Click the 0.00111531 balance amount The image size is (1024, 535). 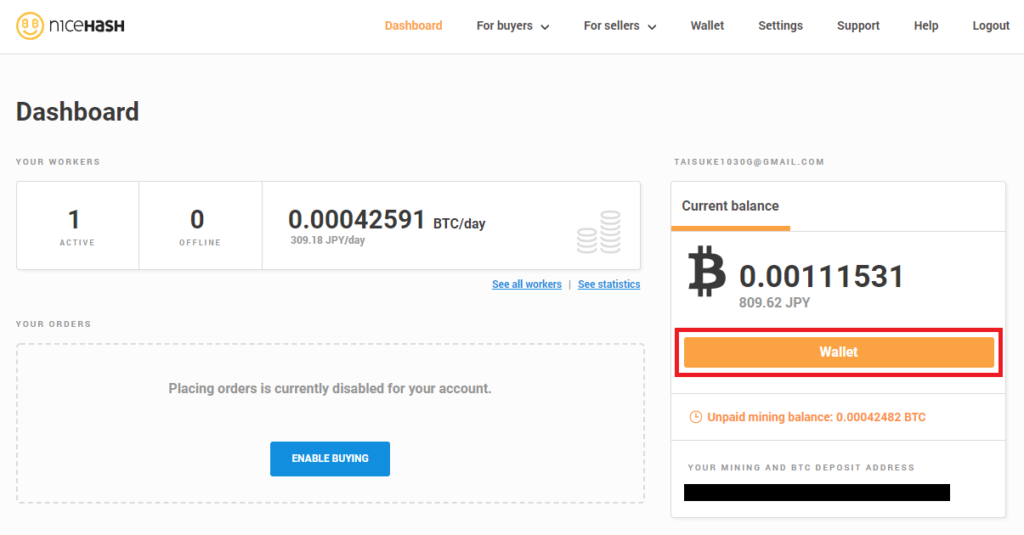[822, 276]
